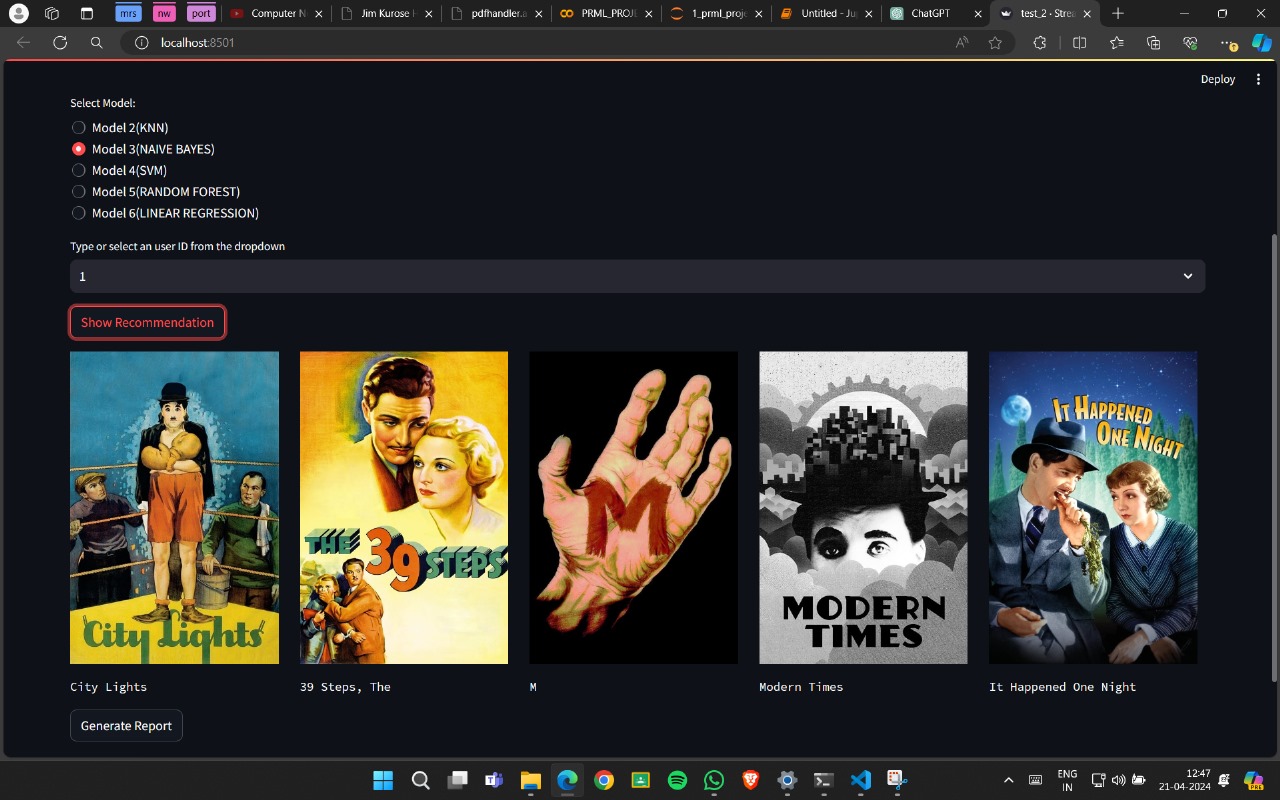Image resolution: width=1280 pixels, height=800 pixels.
Task: Open the 'nw' tab group
Action: coord(164,14)
